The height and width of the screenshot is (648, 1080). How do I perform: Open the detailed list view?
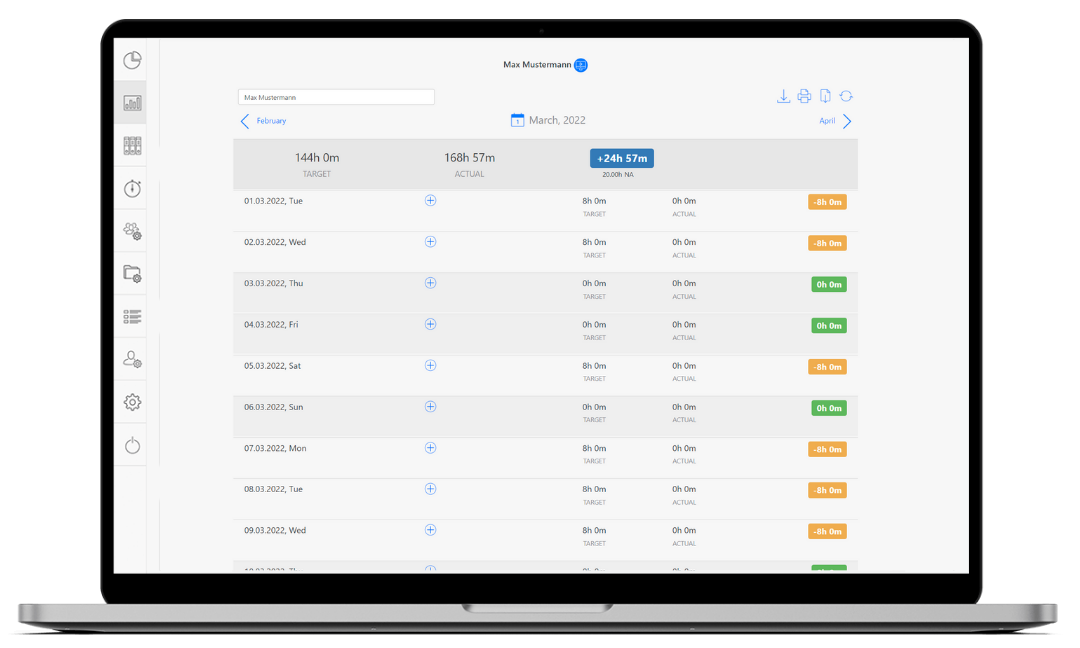point(131,316)
